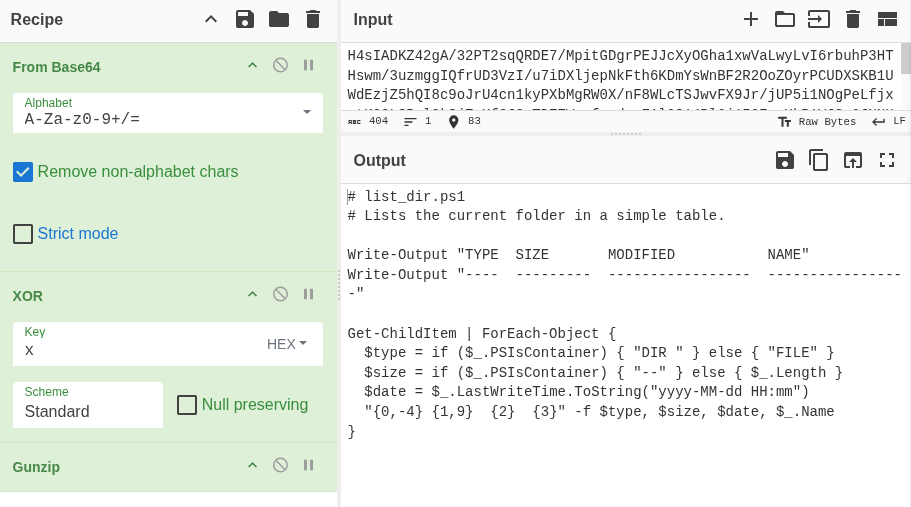Open a folder as input
The height and width of the screenshot is (507, 911).
785,19
